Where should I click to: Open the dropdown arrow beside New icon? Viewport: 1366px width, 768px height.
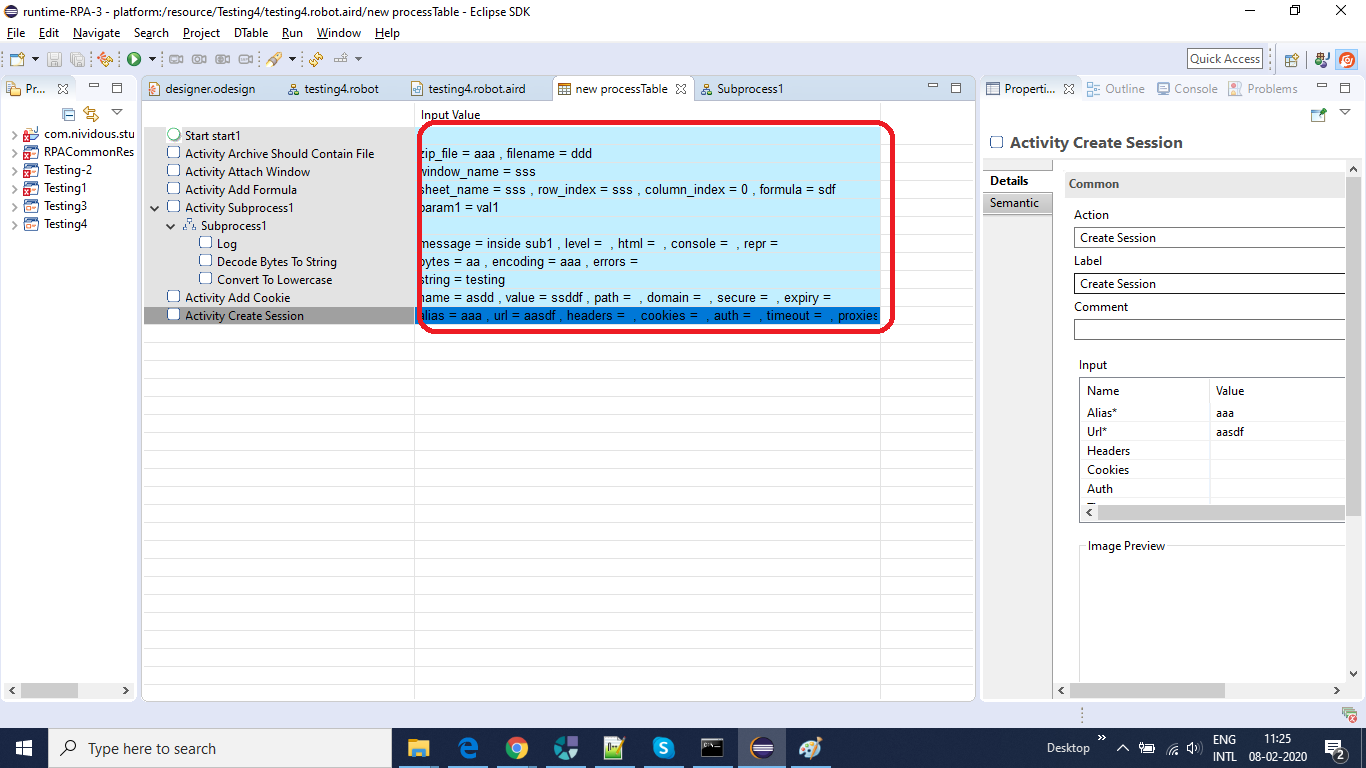[35, 60]
